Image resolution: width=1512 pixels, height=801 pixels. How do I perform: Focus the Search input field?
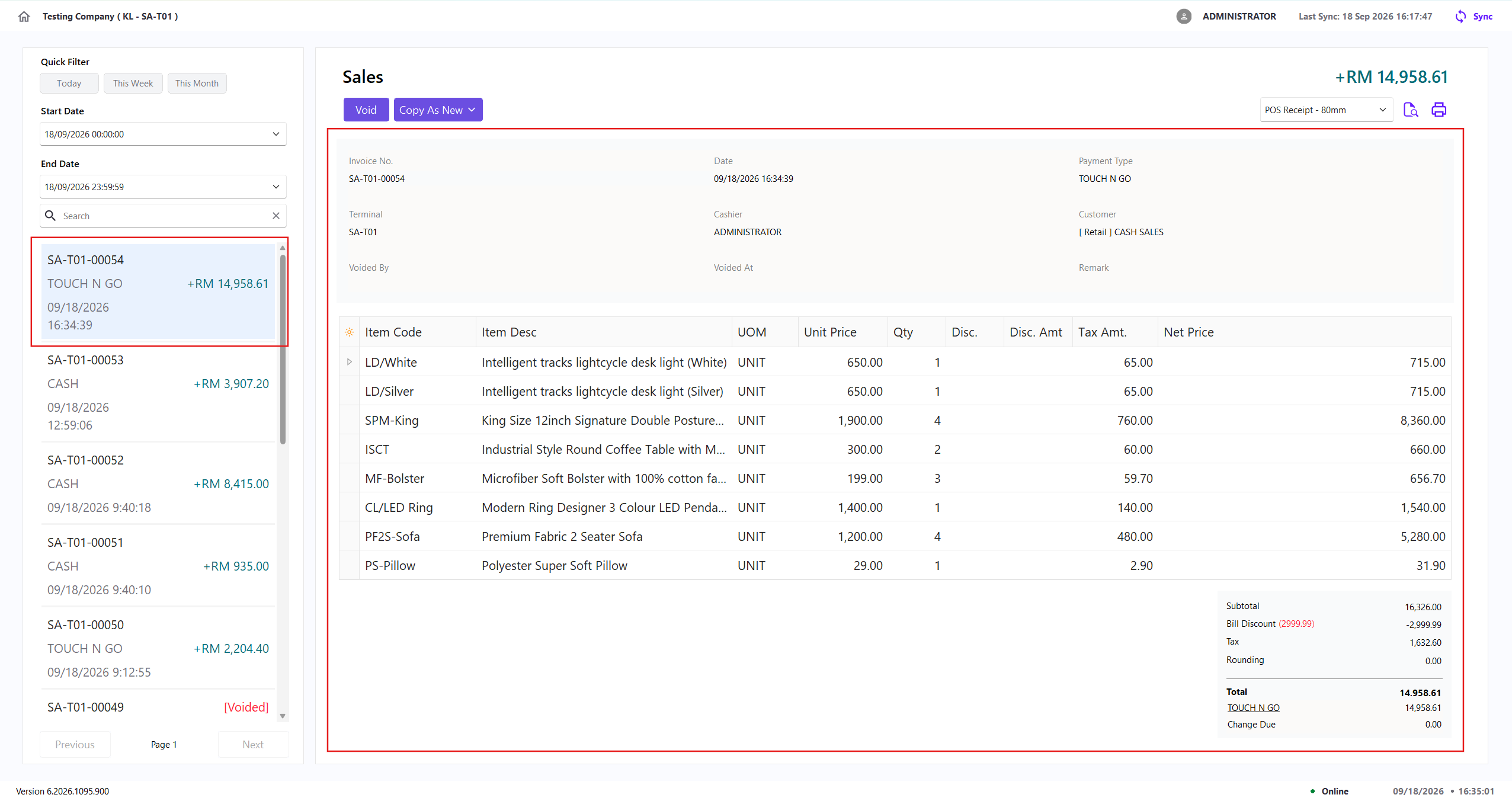pyautogui.click(x=163, y=216)
